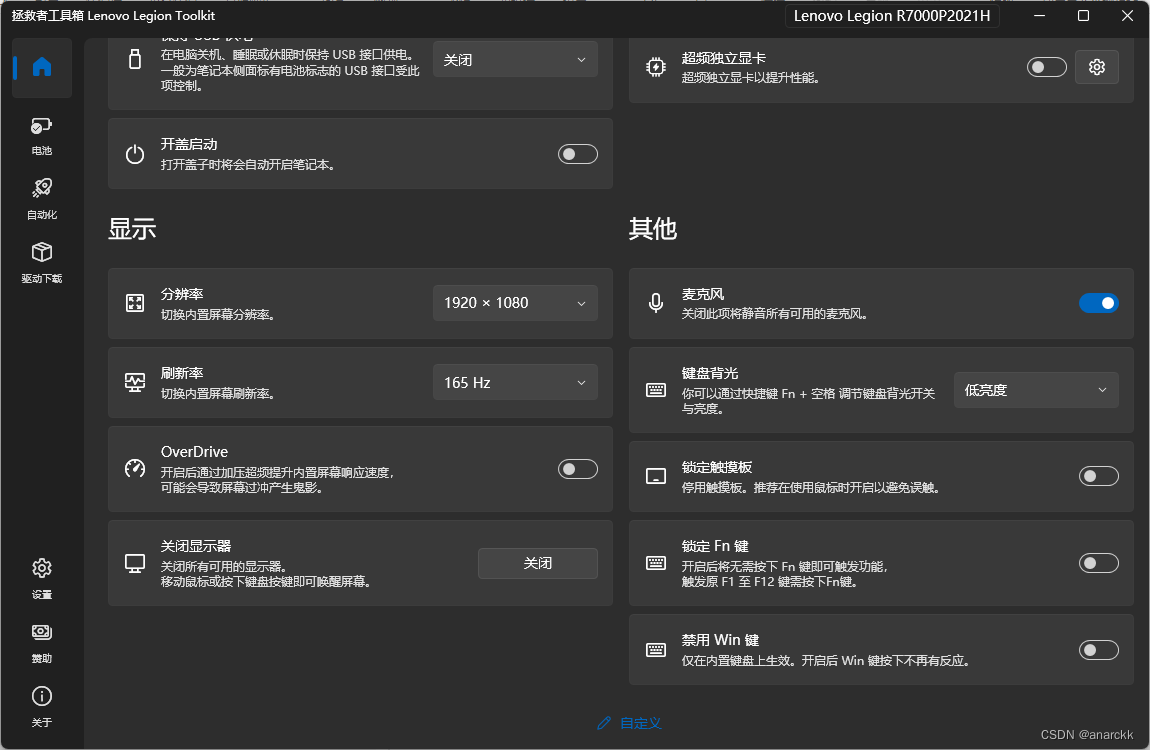Click the Lenovo Legion R7000P2021H device label

(x=892, y=15)
